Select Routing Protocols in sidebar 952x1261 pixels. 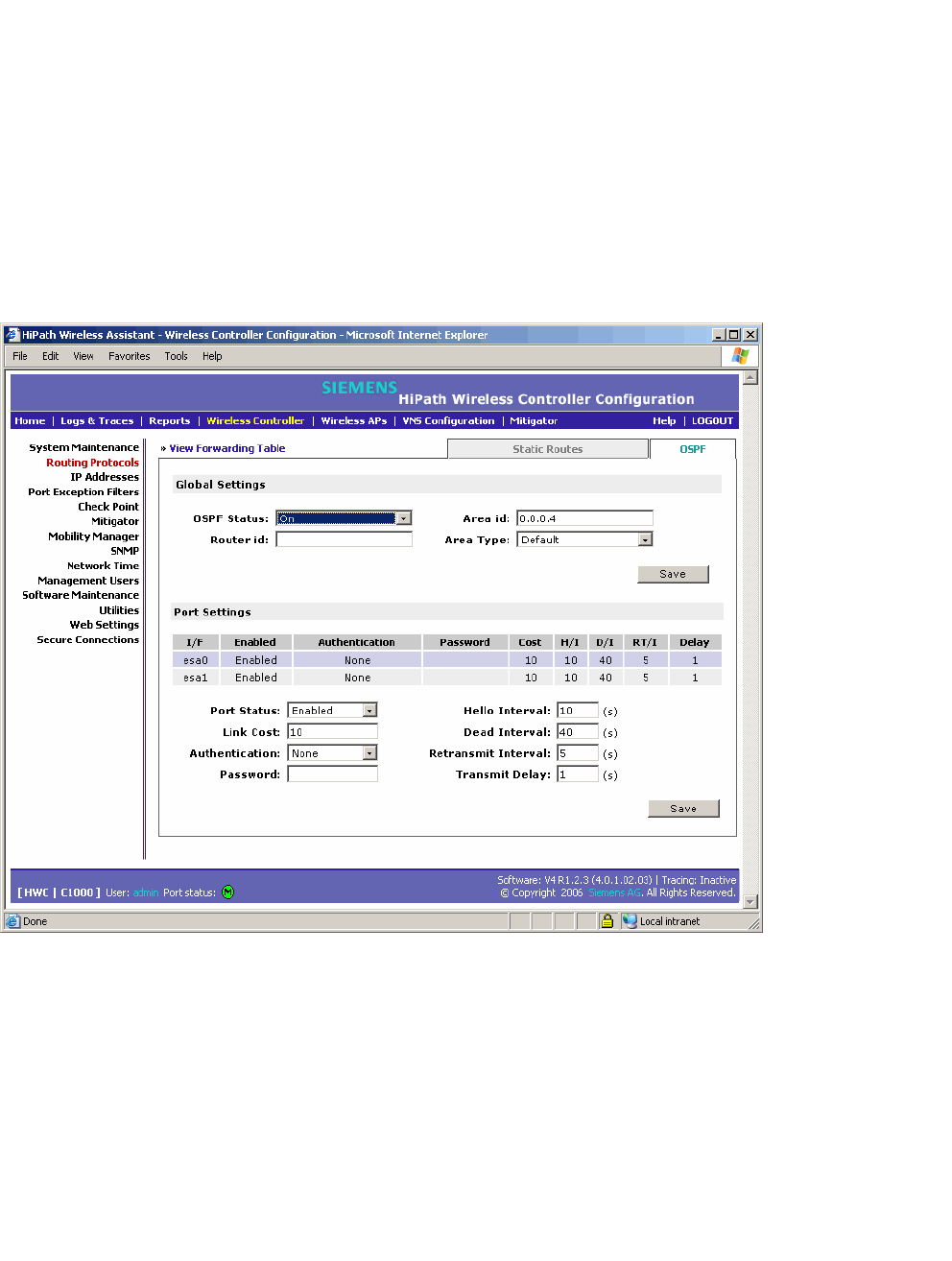click(x=92, y=463)
